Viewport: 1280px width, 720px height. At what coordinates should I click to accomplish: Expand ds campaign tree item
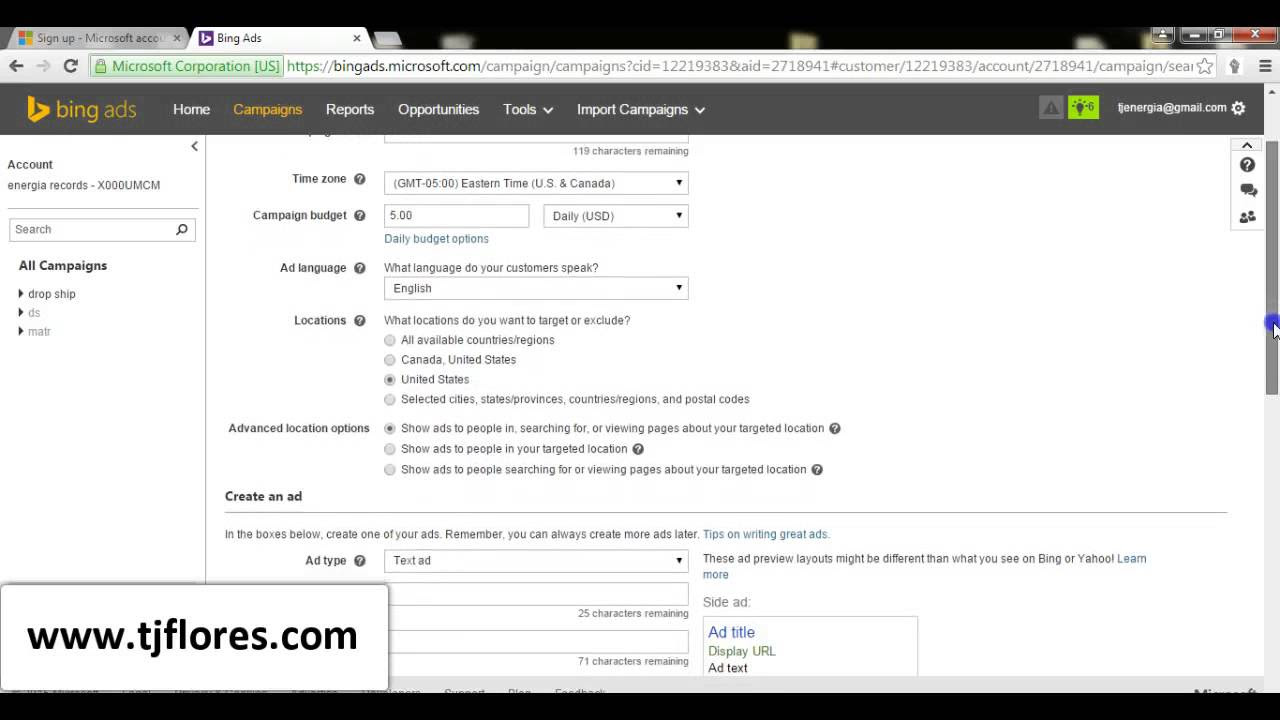click(x=21, y=313)
